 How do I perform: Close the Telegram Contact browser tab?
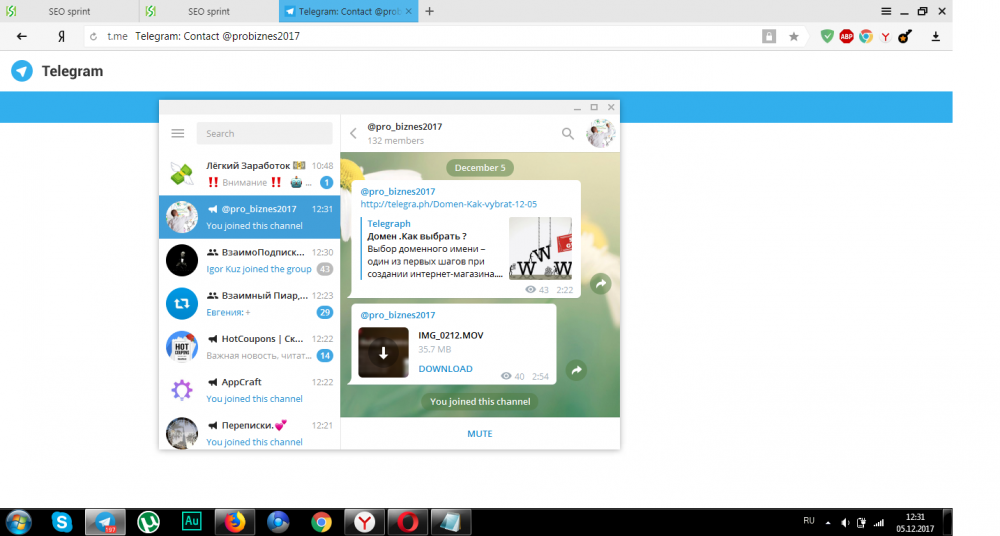click(409, 11)
